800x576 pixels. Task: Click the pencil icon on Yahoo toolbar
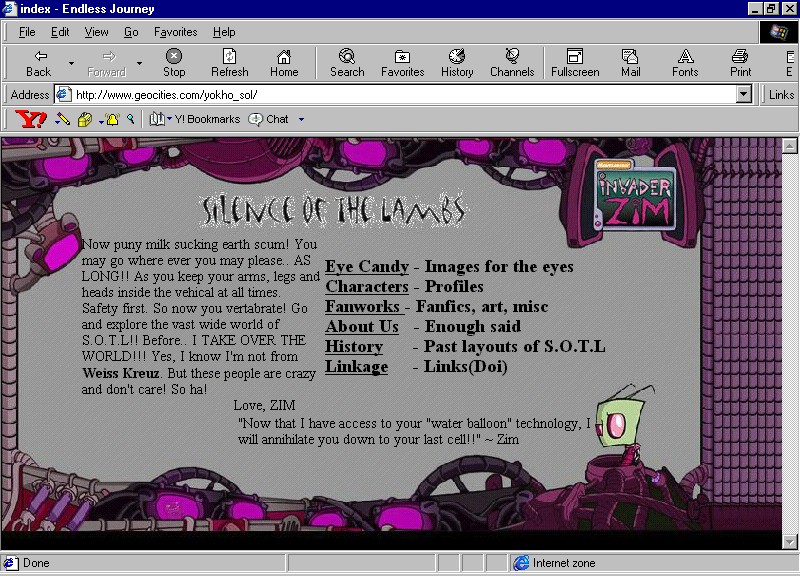point(62,119)
